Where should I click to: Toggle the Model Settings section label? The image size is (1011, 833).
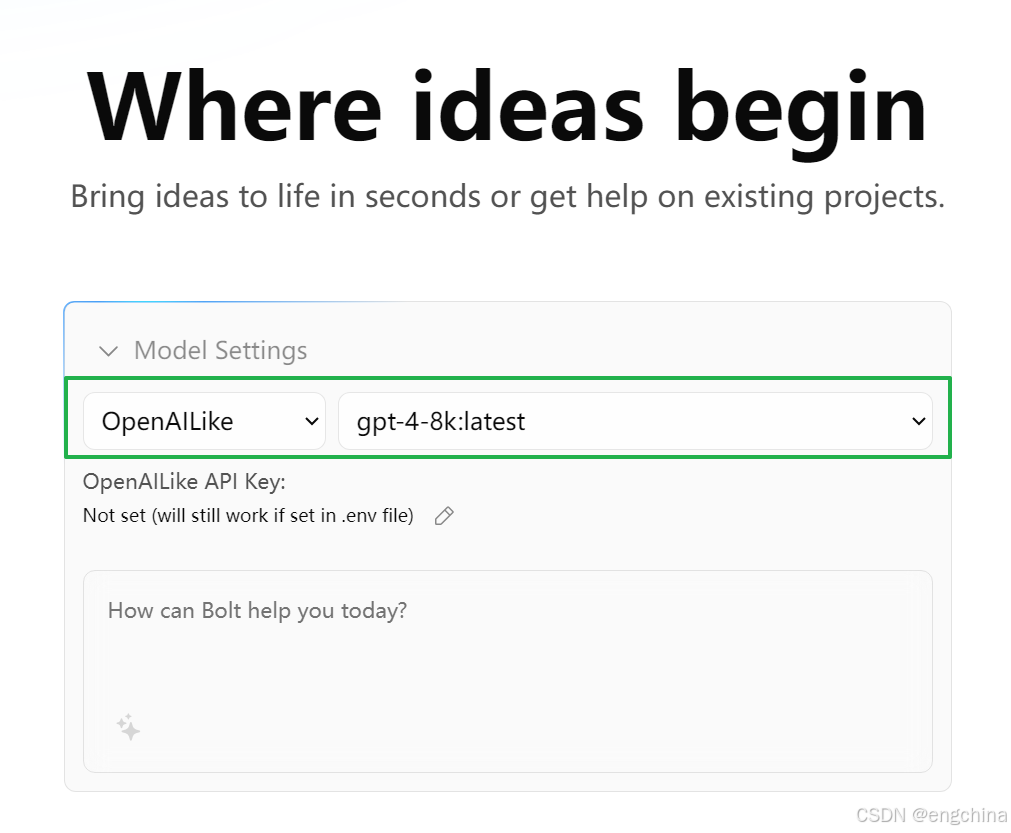pyautogui.click(x=221, y=351)
